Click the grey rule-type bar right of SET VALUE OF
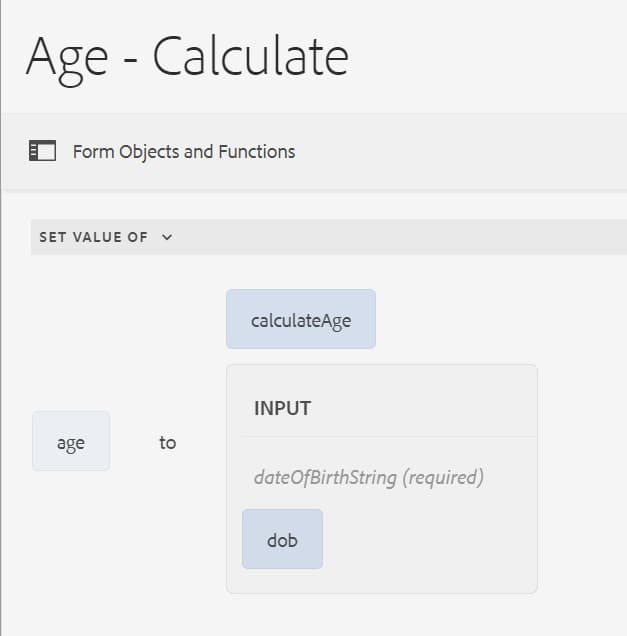The width and height of the screenshot is (627, 636). tap(400, 237)
